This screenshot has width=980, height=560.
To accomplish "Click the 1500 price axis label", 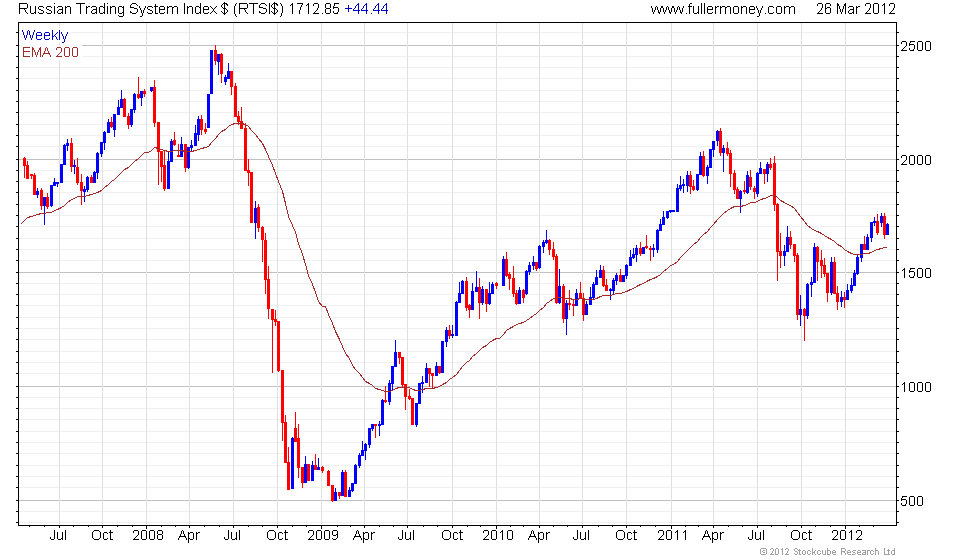I will point(916,273).
